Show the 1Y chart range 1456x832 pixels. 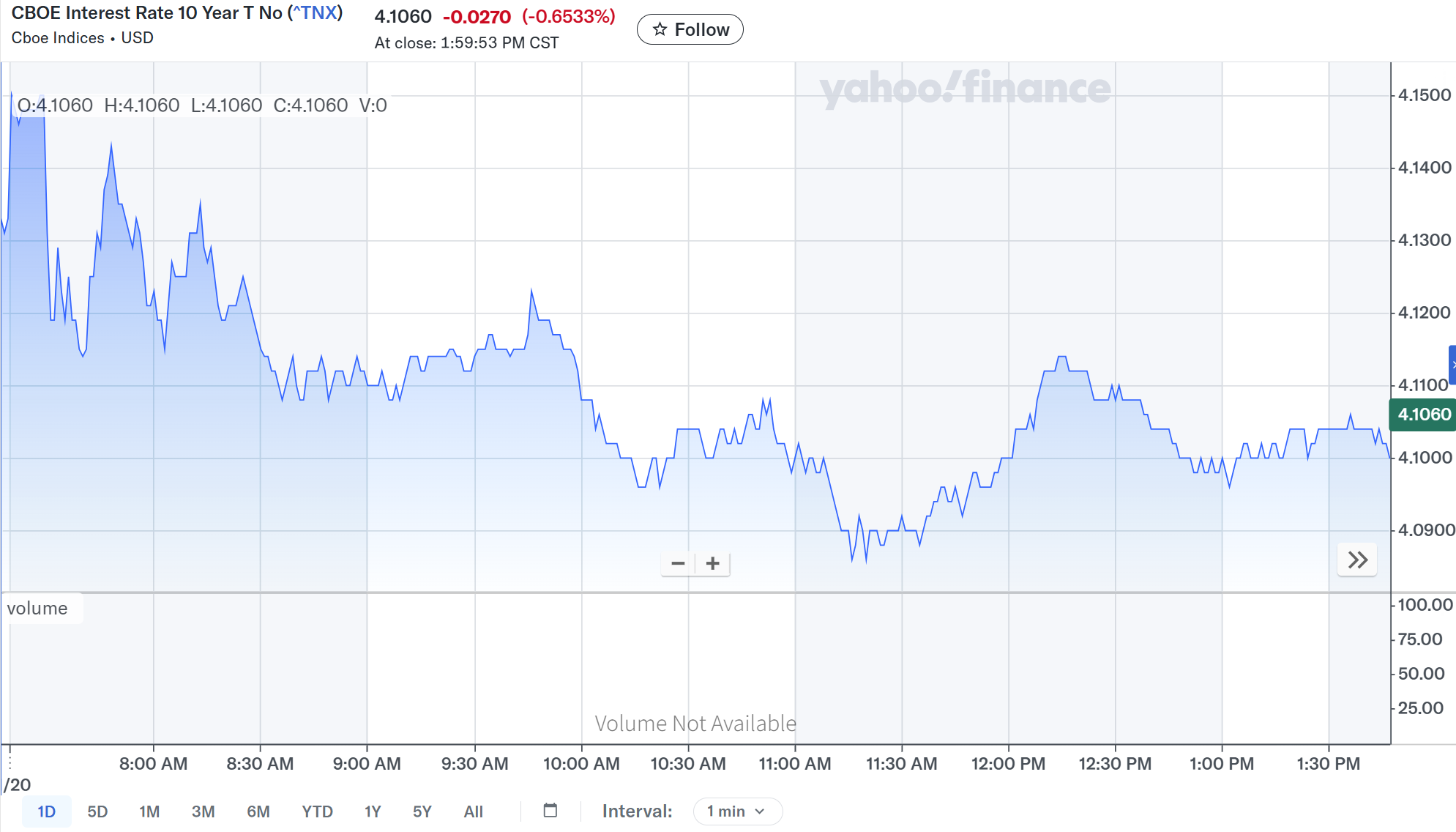pyautogui.click(x=373, y=811)
